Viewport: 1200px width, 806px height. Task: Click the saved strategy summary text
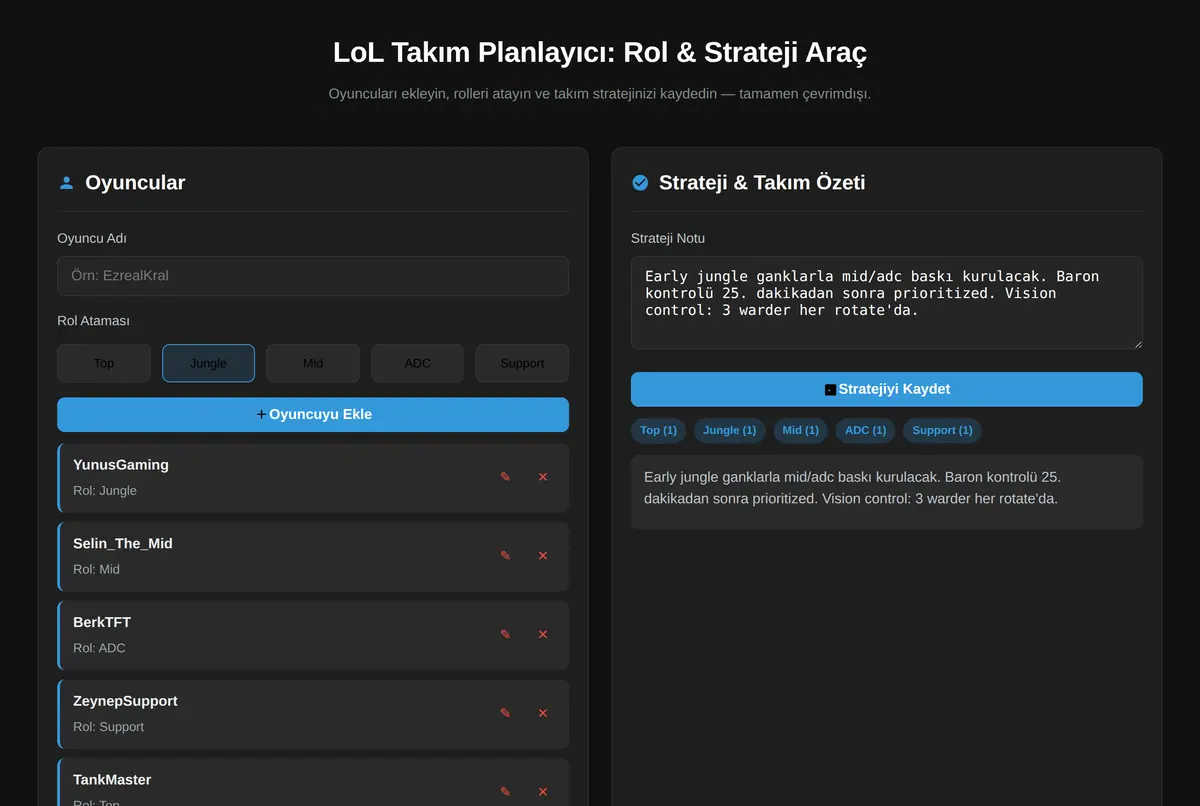[852, 487]
